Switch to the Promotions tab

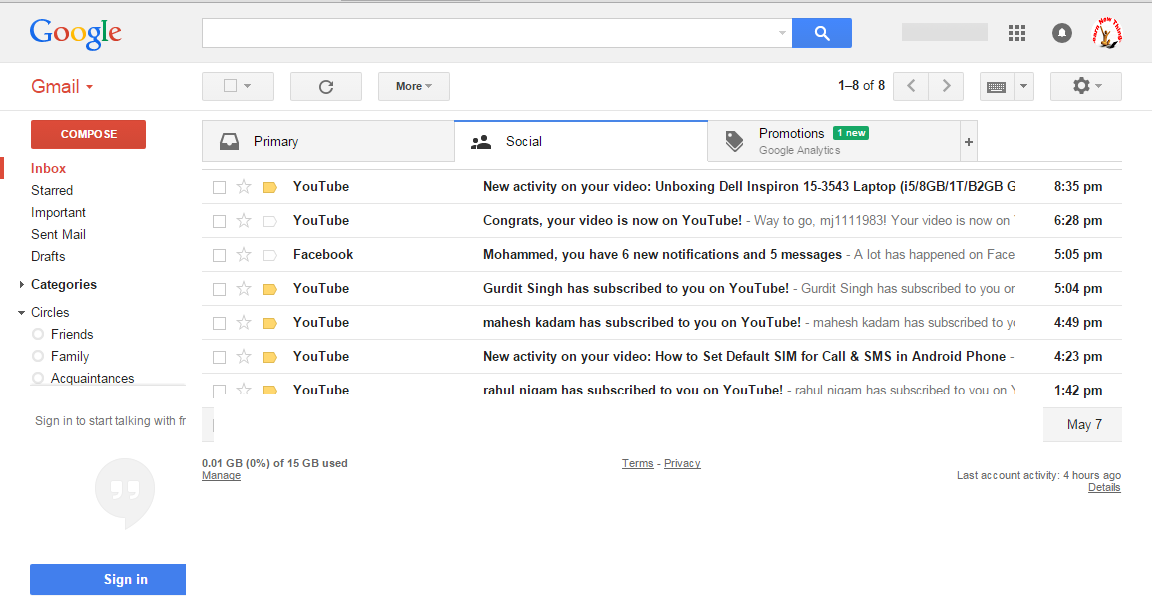tap(834, 142)
